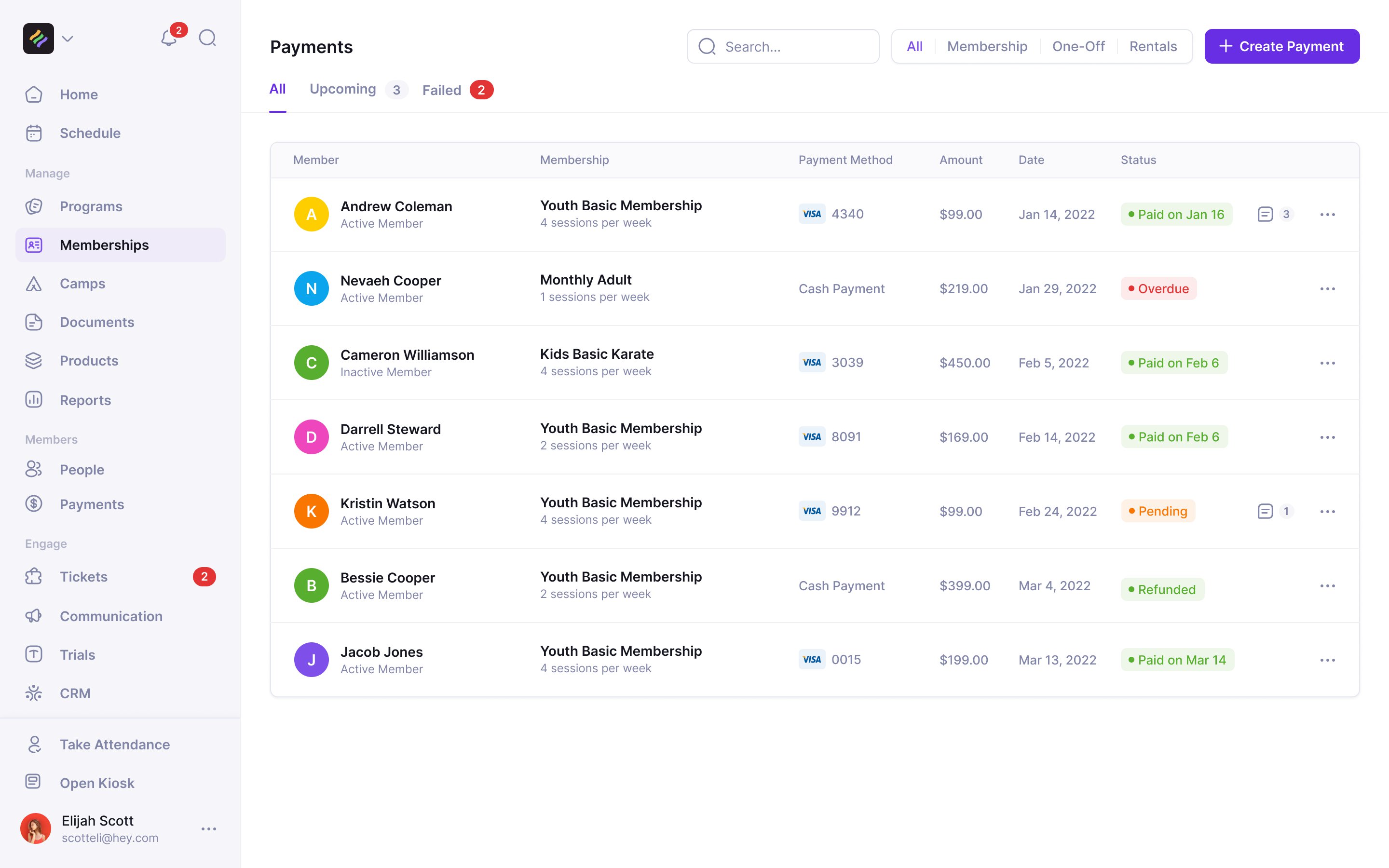
Task: Switch to the Upcoming tab
Action: coord(358,90)
